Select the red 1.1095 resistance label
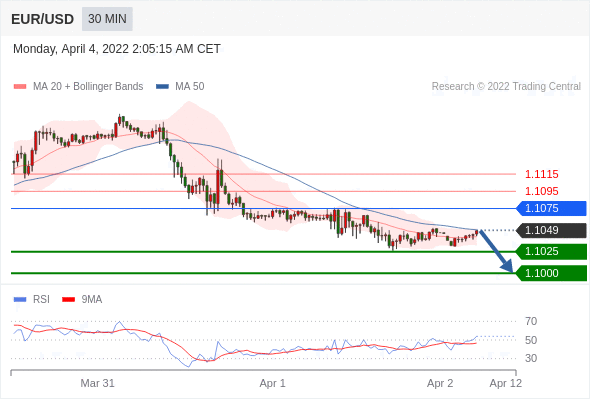The width and height of the screenshot is (590, 400). point(541,191)
